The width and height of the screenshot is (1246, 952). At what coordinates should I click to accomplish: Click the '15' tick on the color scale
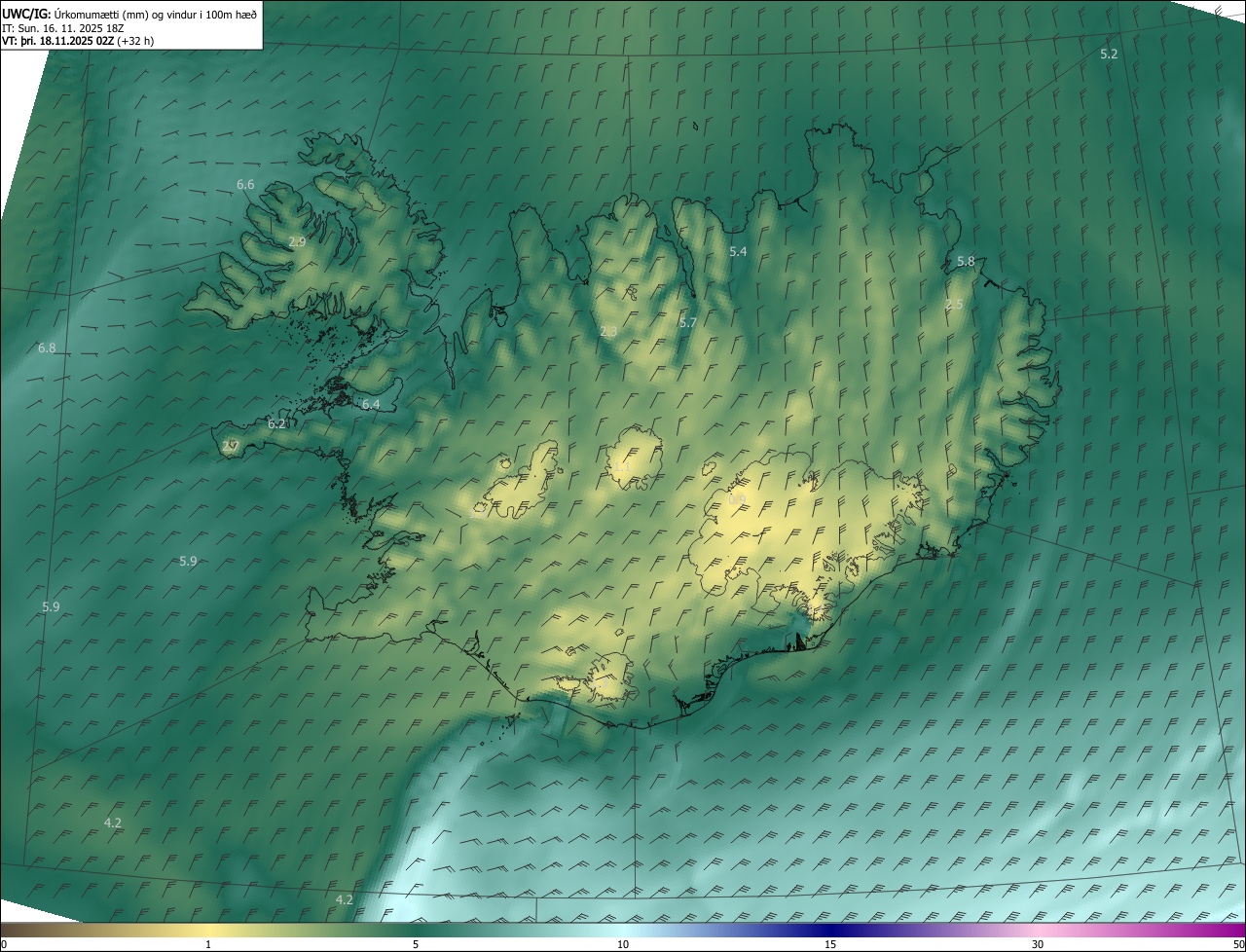click(830, 944)
